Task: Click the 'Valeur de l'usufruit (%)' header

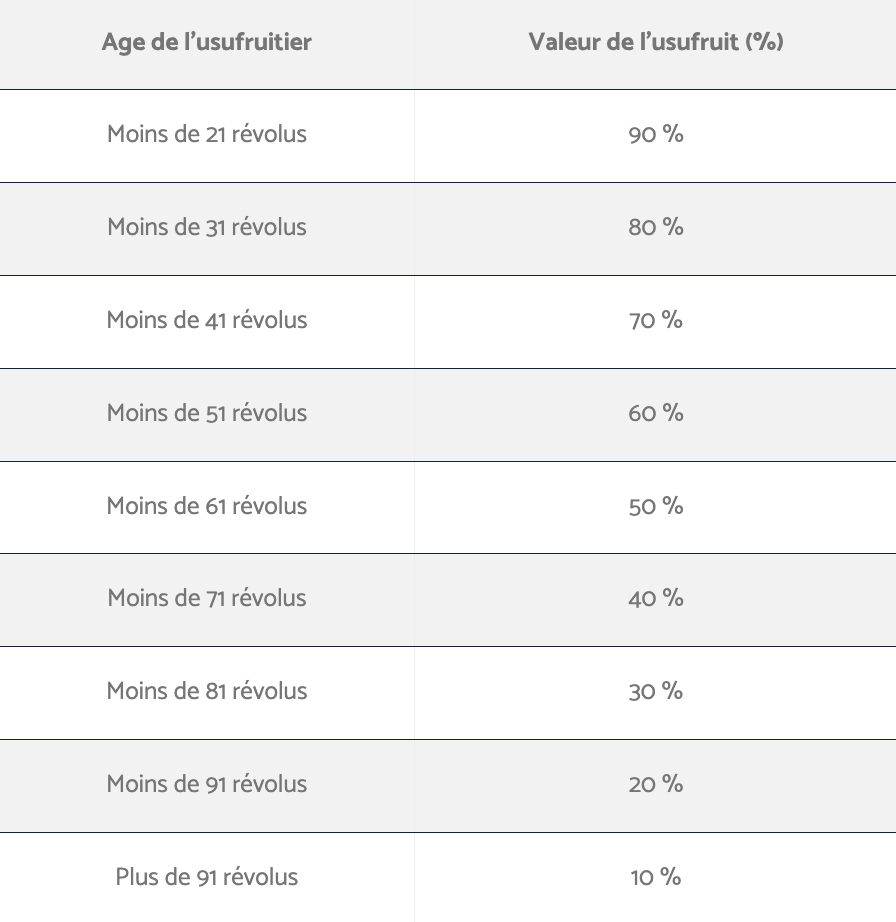Action: point(656,42)
